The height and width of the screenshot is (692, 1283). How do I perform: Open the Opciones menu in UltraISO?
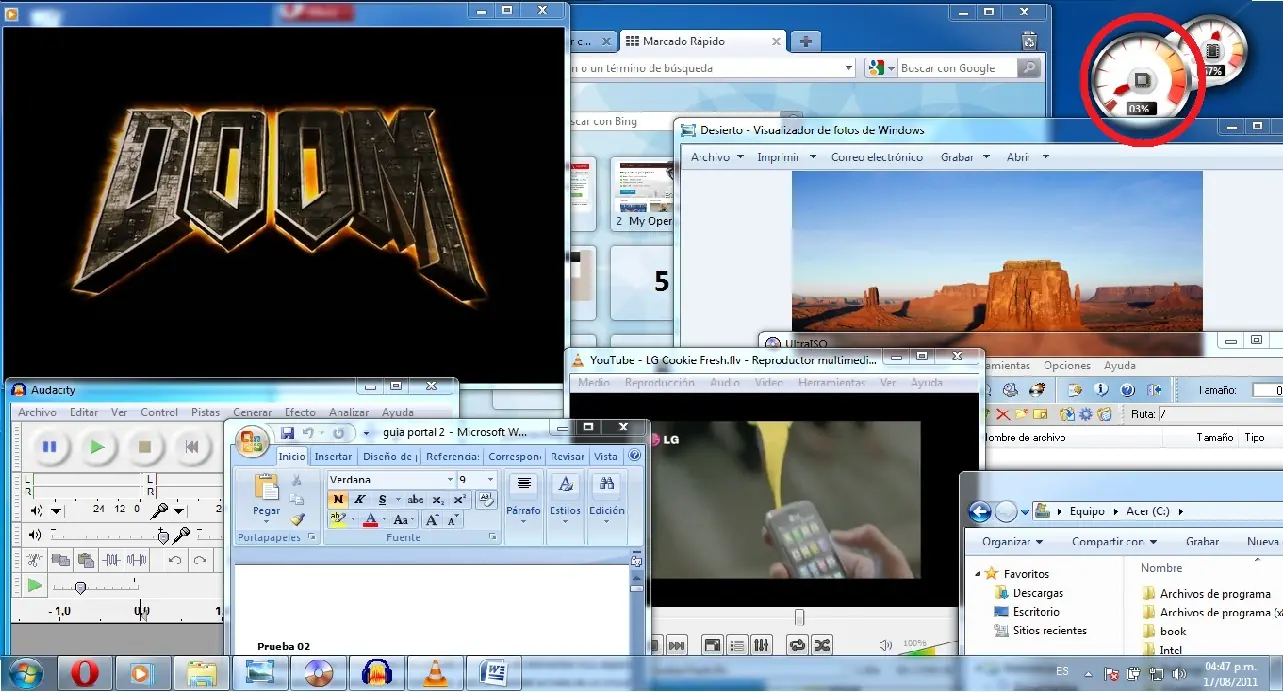point(1067,365)
